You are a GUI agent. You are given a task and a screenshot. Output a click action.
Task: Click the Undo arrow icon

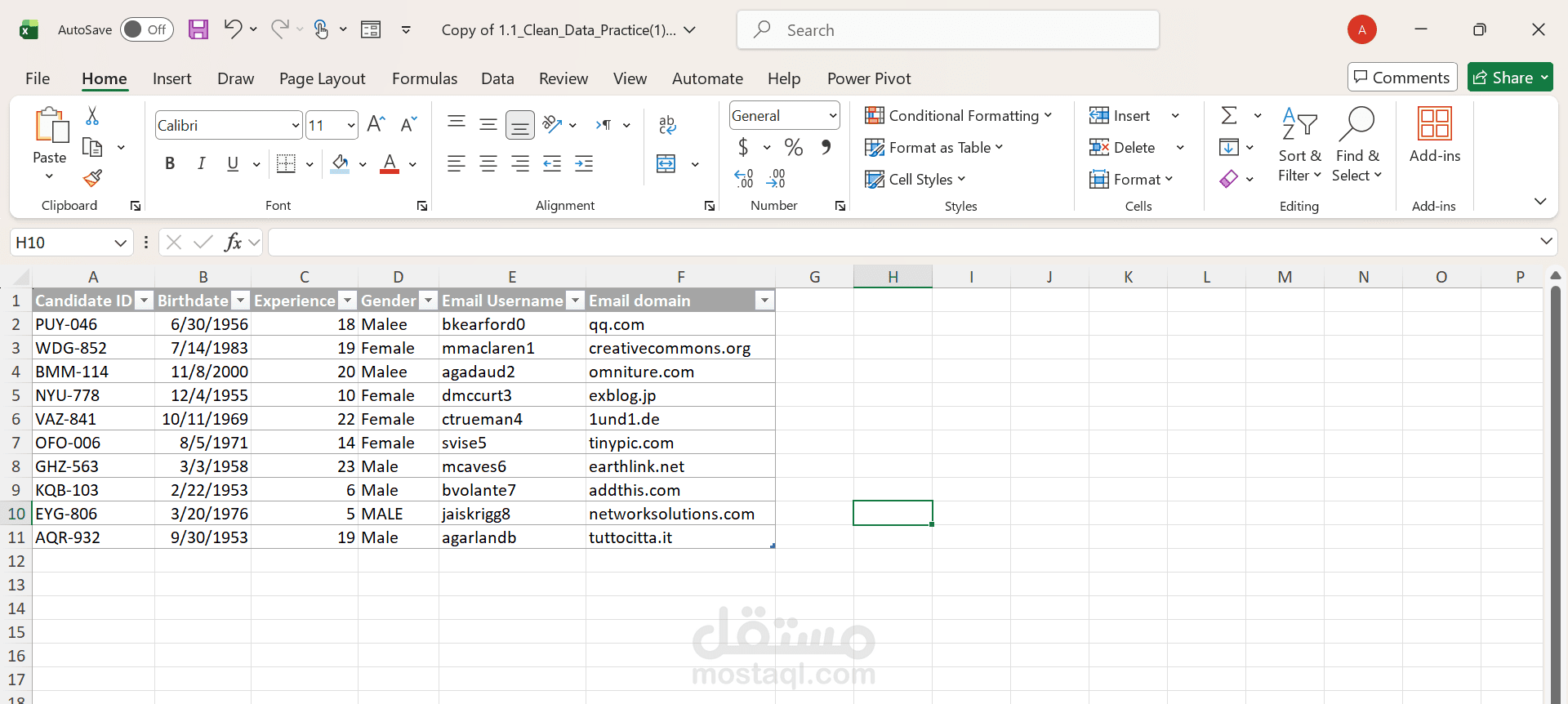[233, 29]
